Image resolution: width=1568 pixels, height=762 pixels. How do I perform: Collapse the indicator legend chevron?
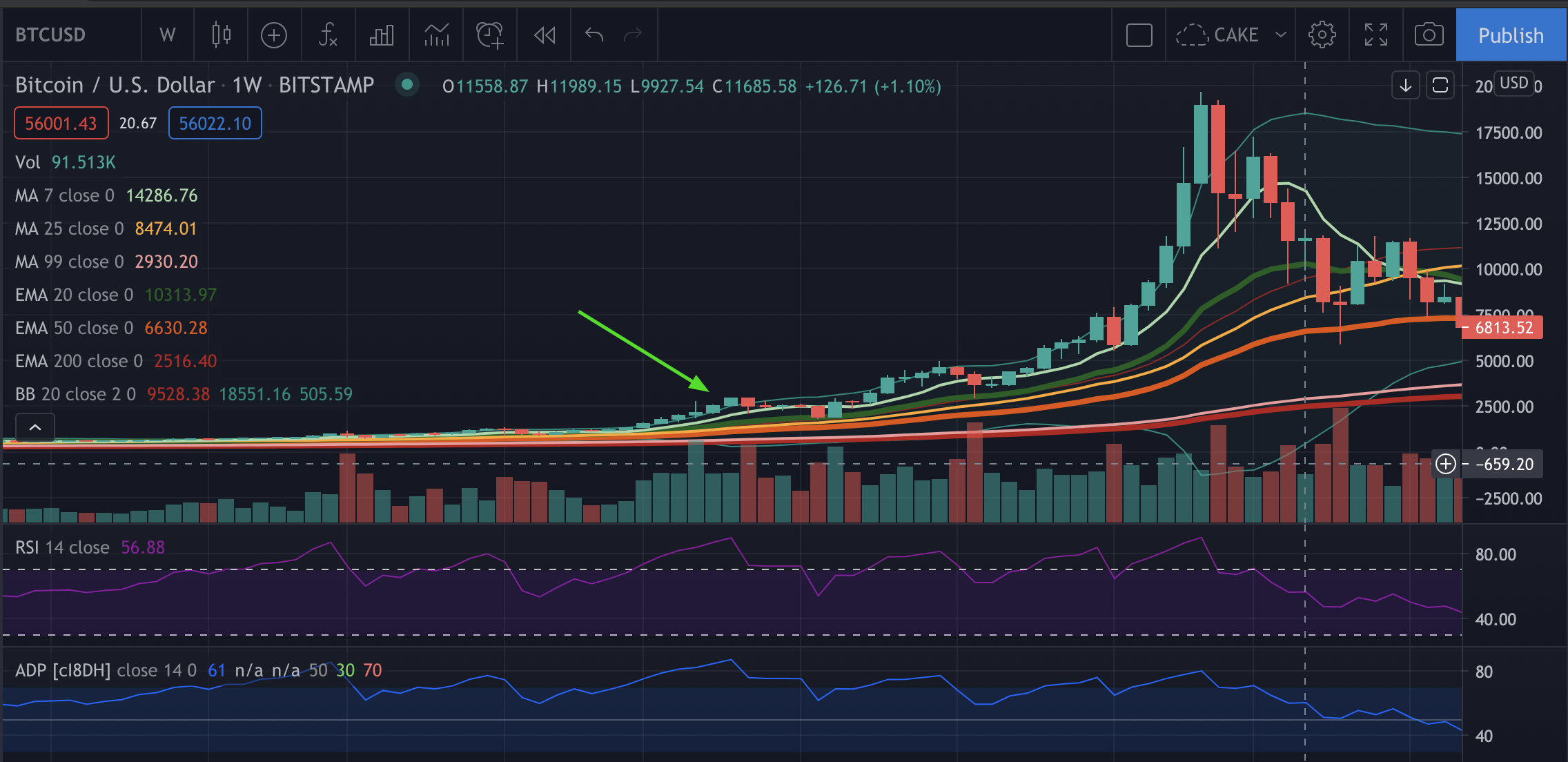click(x=35, y=428)
